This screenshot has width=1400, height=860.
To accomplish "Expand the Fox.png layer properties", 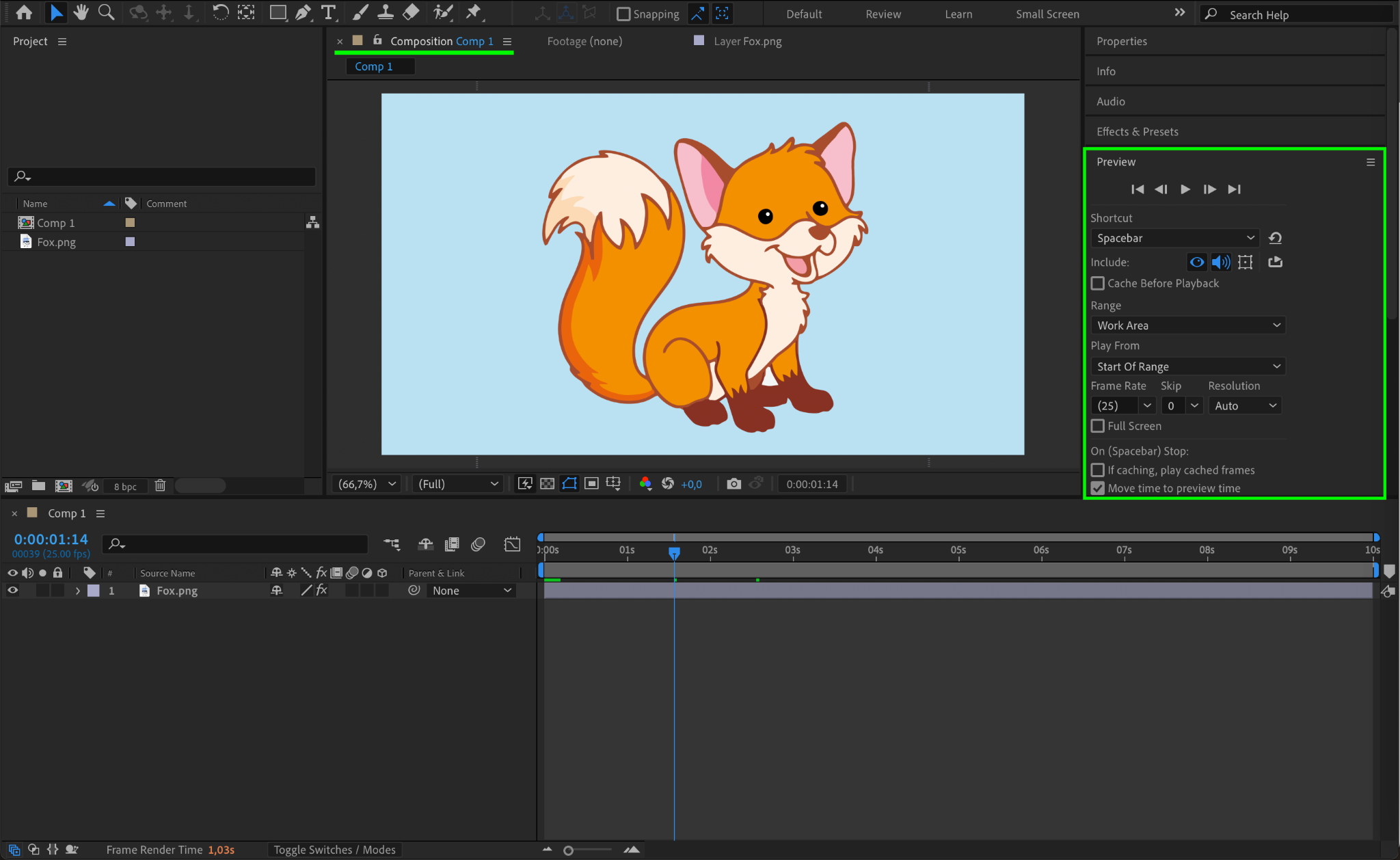I will [78, 591].
